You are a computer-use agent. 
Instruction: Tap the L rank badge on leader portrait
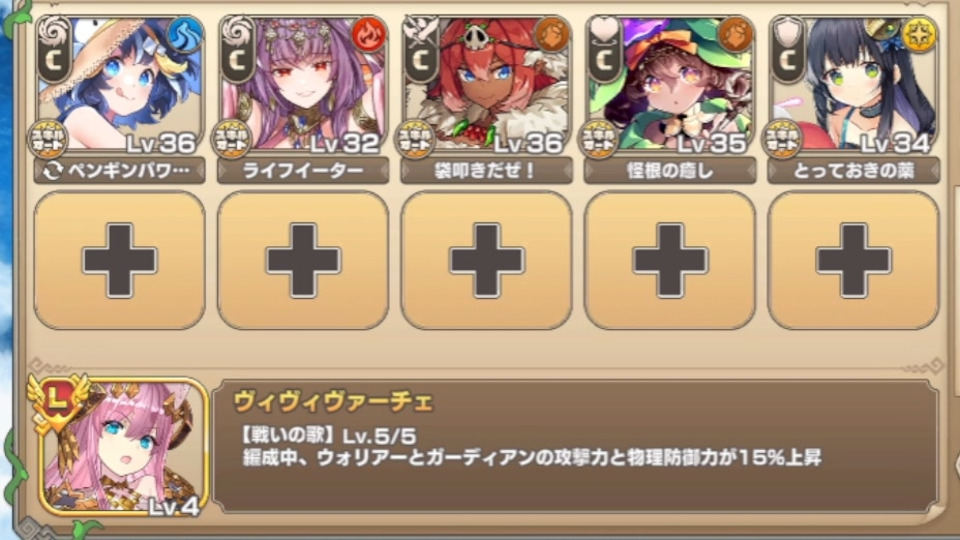pyautogui.click(x=58, y=402)
